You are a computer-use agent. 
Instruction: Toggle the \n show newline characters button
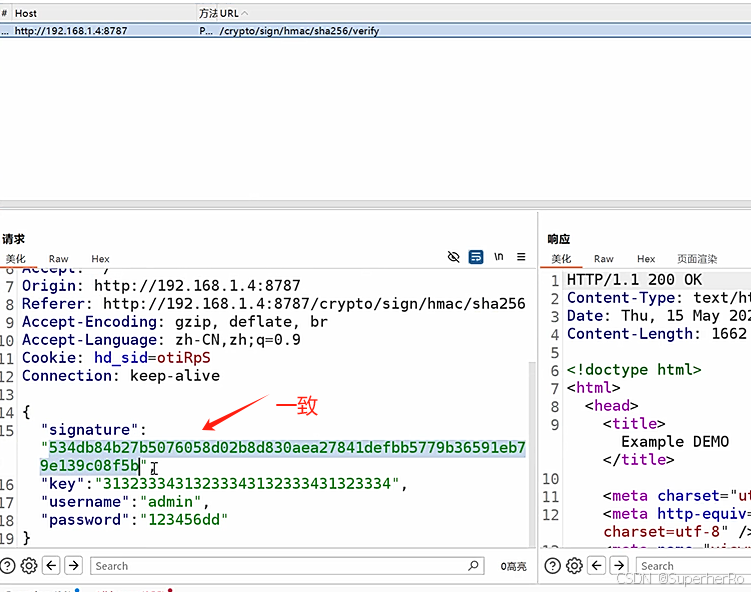(499, 257)
